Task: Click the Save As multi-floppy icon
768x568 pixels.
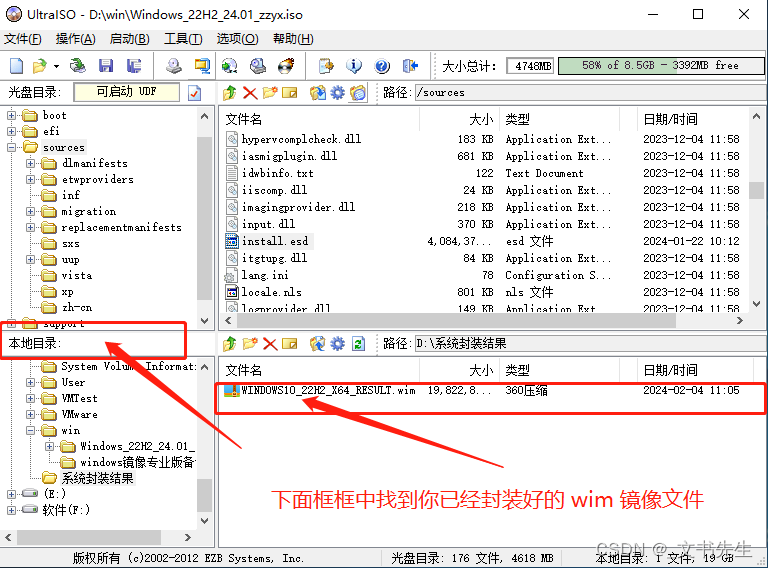Action: 134,66
